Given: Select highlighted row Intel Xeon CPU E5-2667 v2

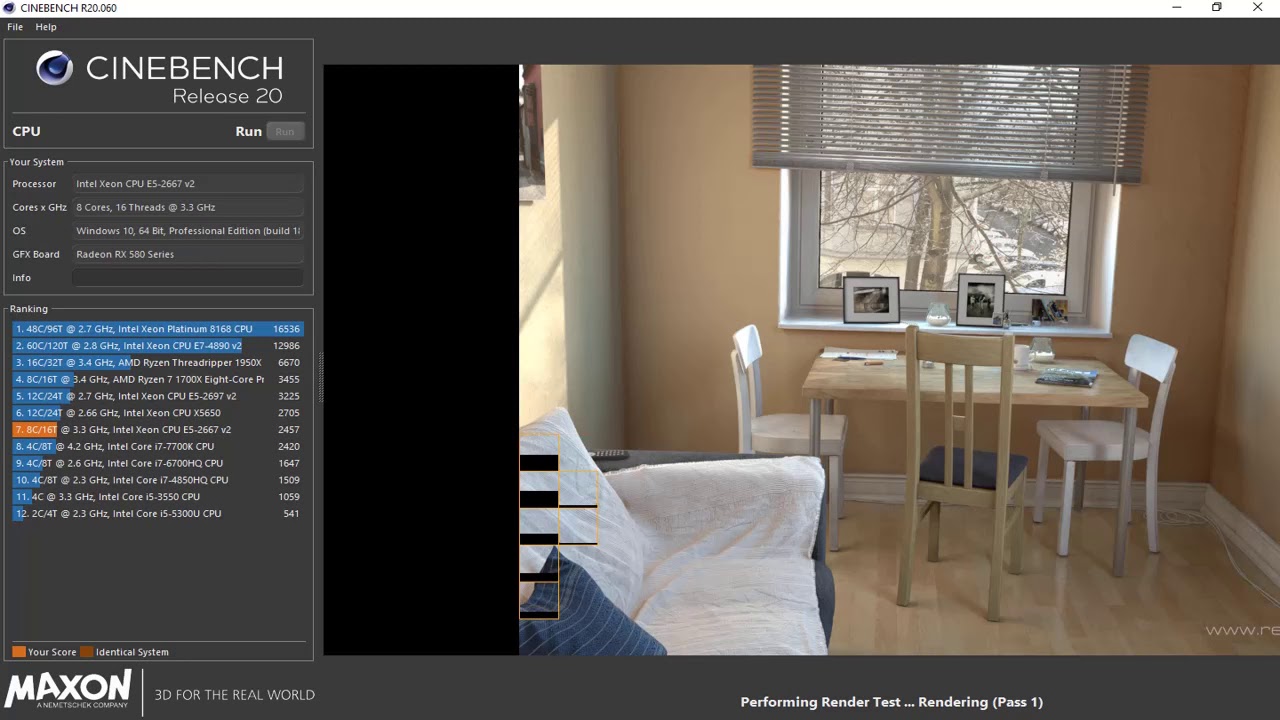Looking at the screenshot, I should click(x=157, y=430).
